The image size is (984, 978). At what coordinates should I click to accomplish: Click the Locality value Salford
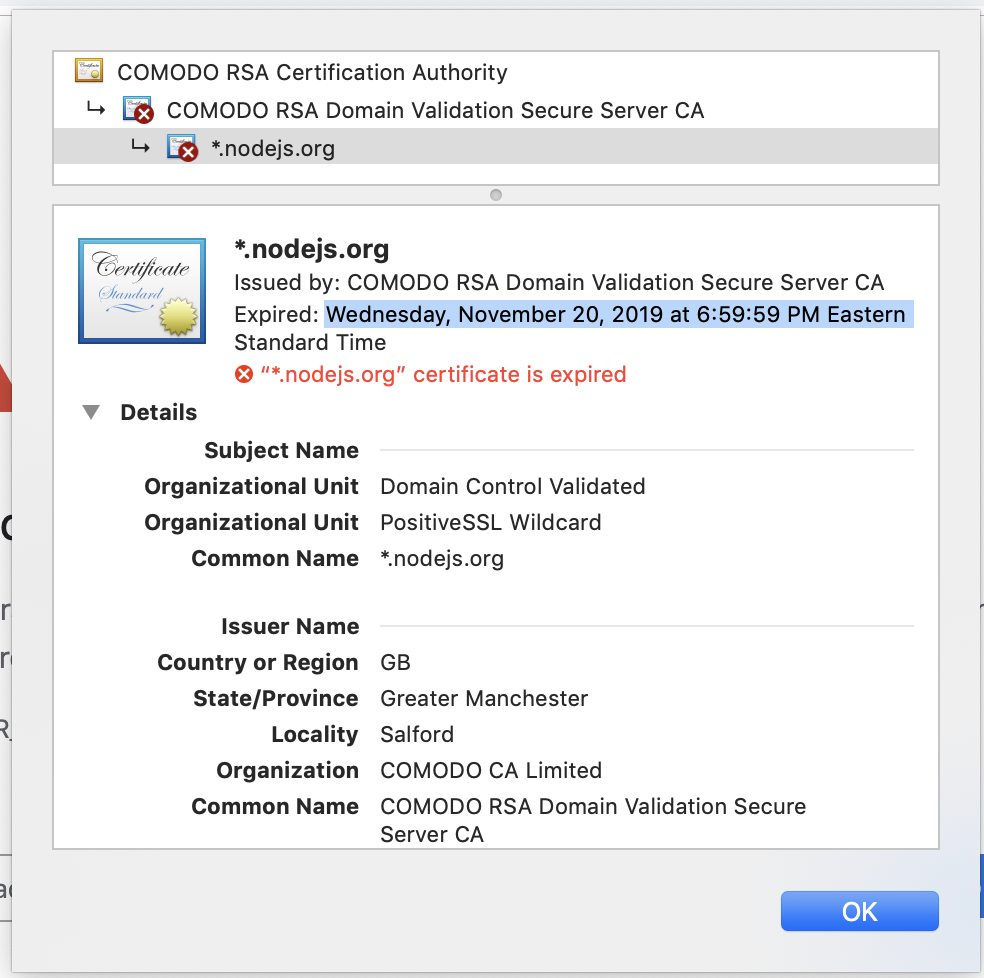pyautogui.click(x=417, y=734)
